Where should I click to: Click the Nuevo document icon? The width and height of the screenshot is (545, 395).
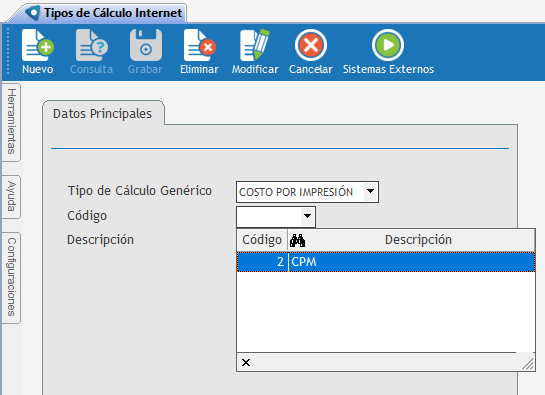(38, 45)
